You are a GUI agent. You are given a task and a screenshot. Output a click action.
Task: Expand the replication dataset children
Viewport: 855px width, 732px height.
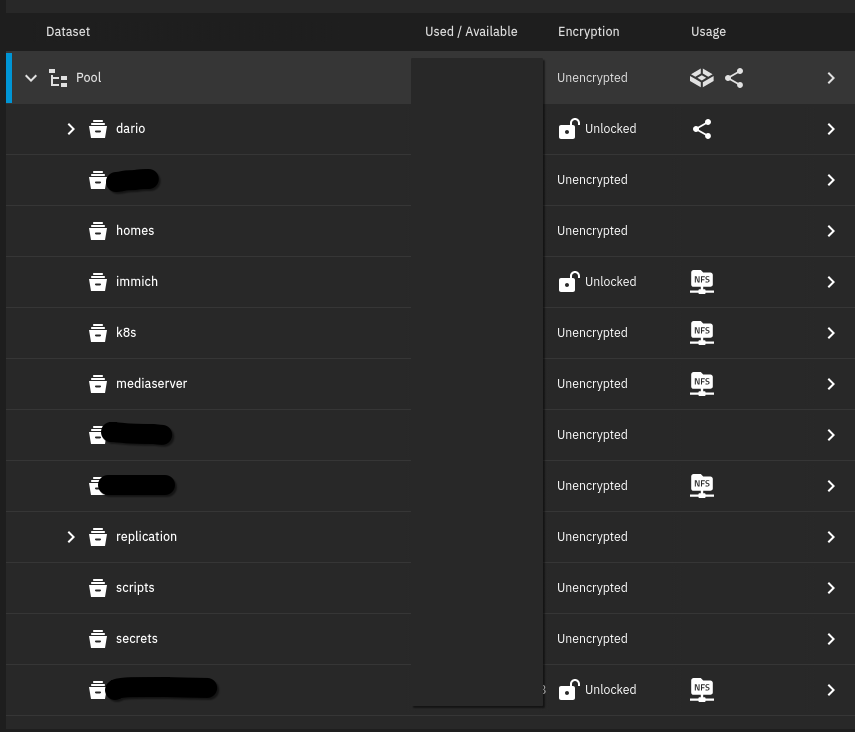pyautogui.click(x=71, y=537)
